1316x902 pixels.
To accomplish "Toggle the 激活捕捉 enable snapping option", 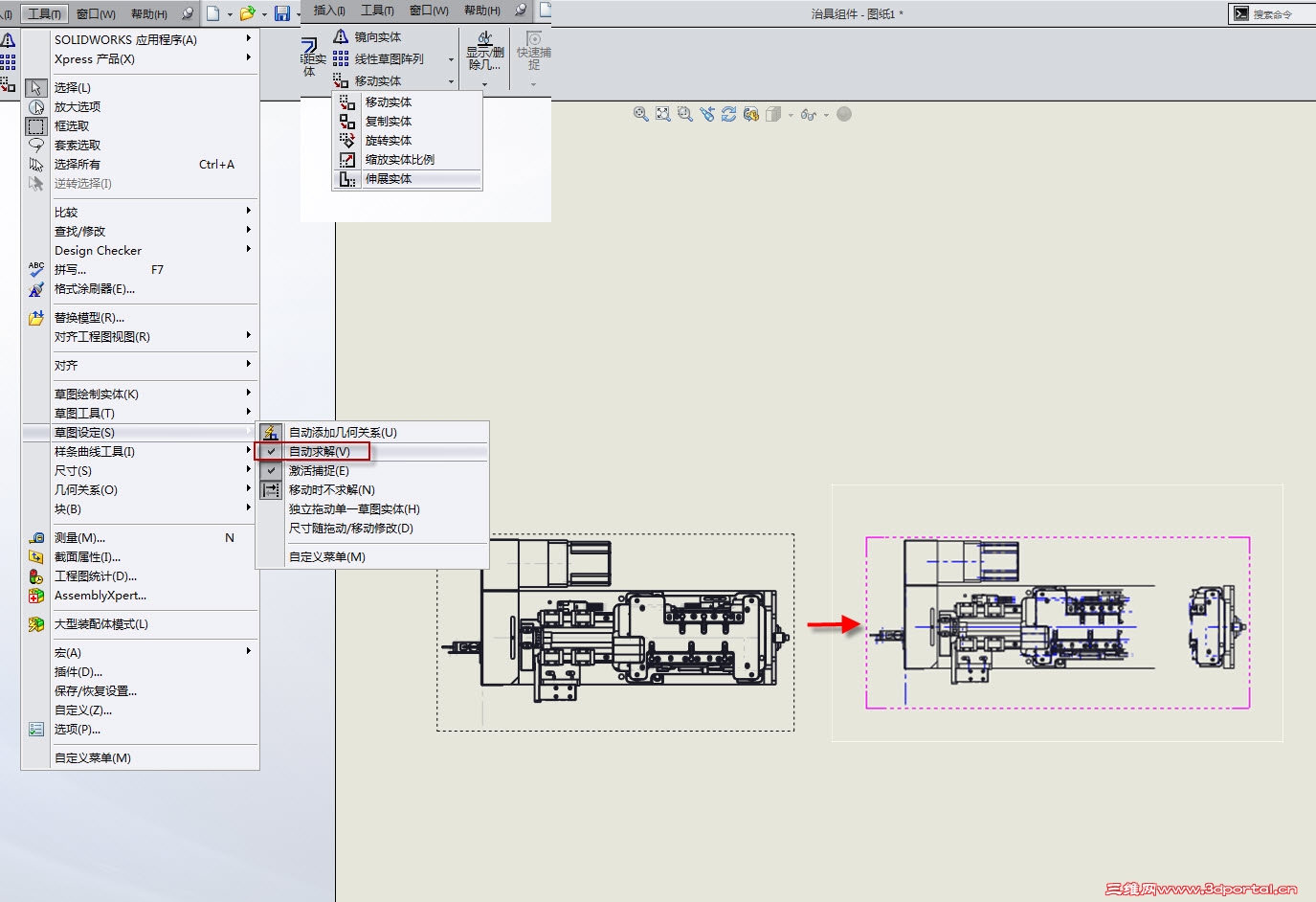I will pyautogui.click(x=319, y=471).
